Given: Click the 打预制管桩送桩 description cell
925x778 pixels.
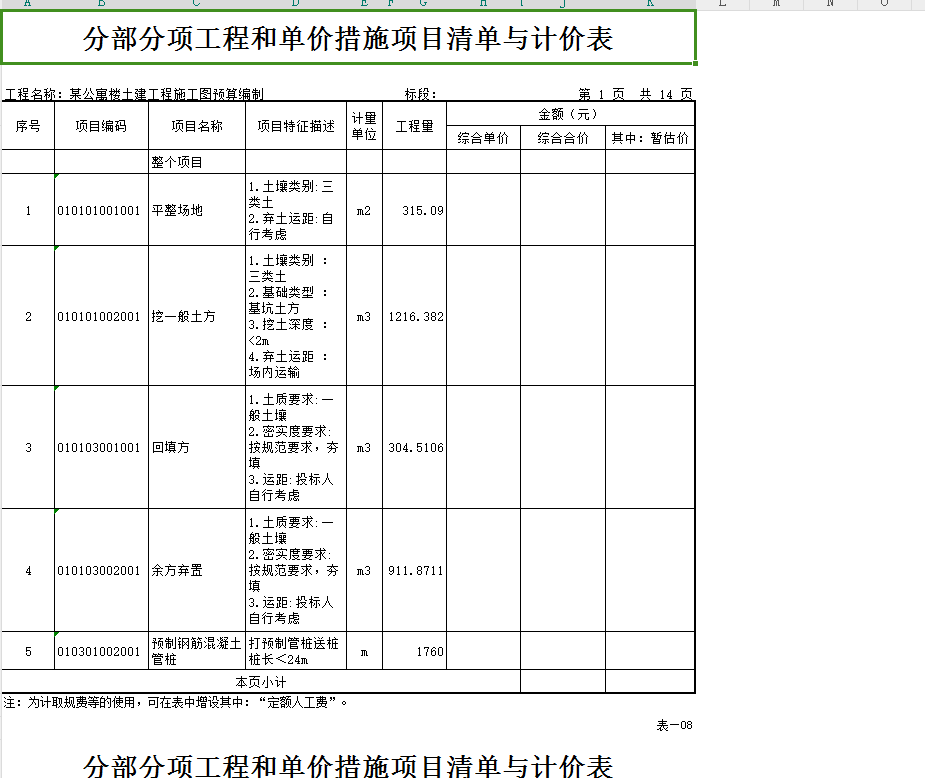Looking at the screenshot, I should (x=296, y=651).
